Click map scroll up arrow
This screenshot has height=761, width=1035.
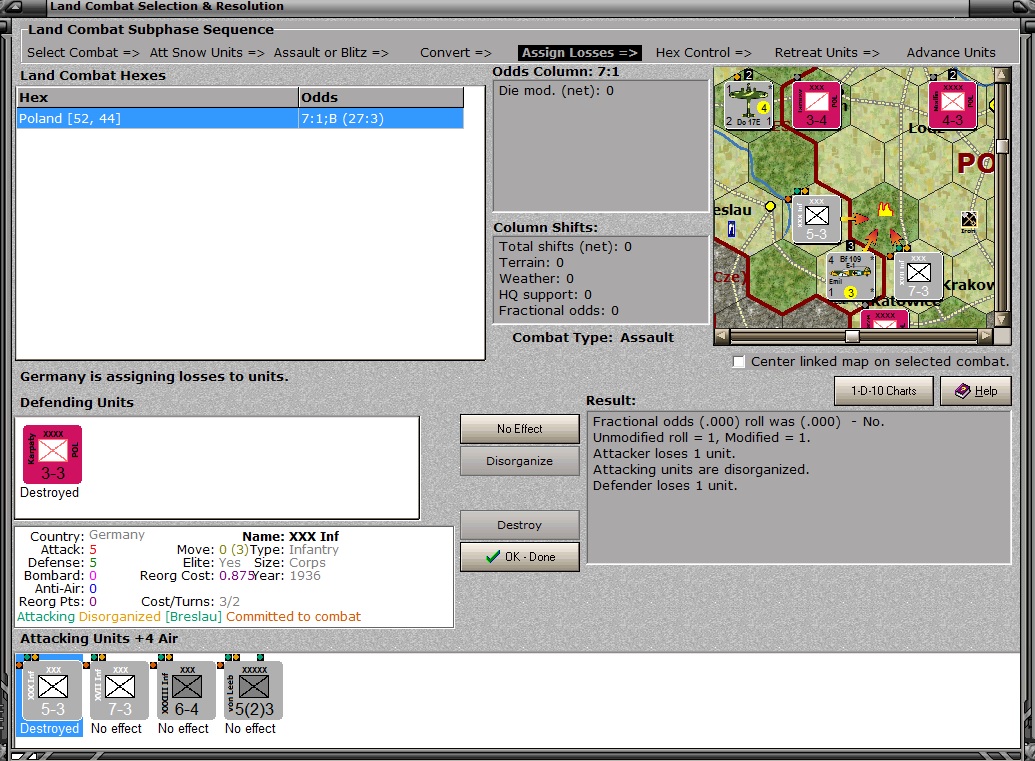(x=1002, y=74)
